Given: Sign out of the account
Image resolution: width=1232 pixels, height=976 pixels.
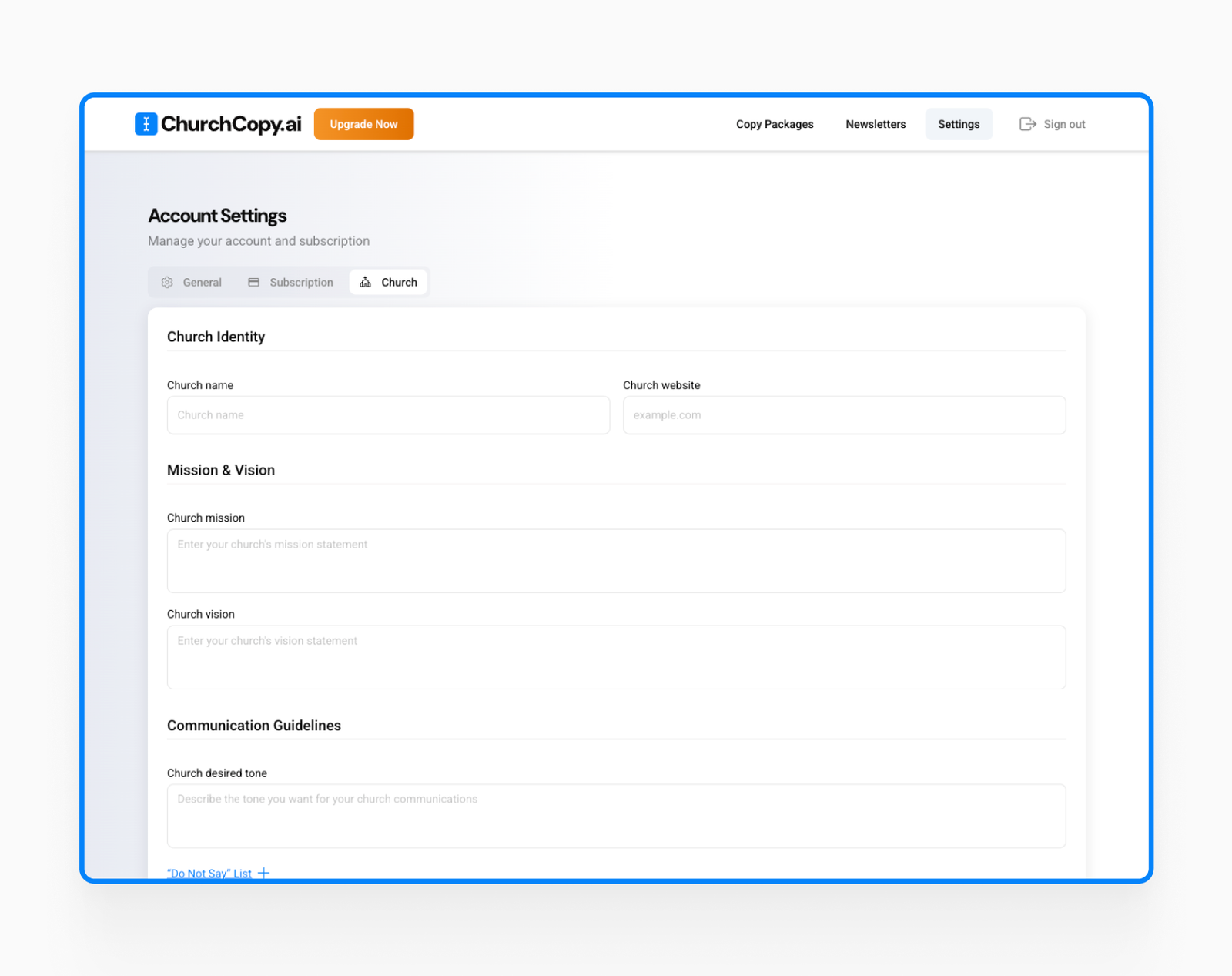Looking at the screenshot, I should 1063,124.
